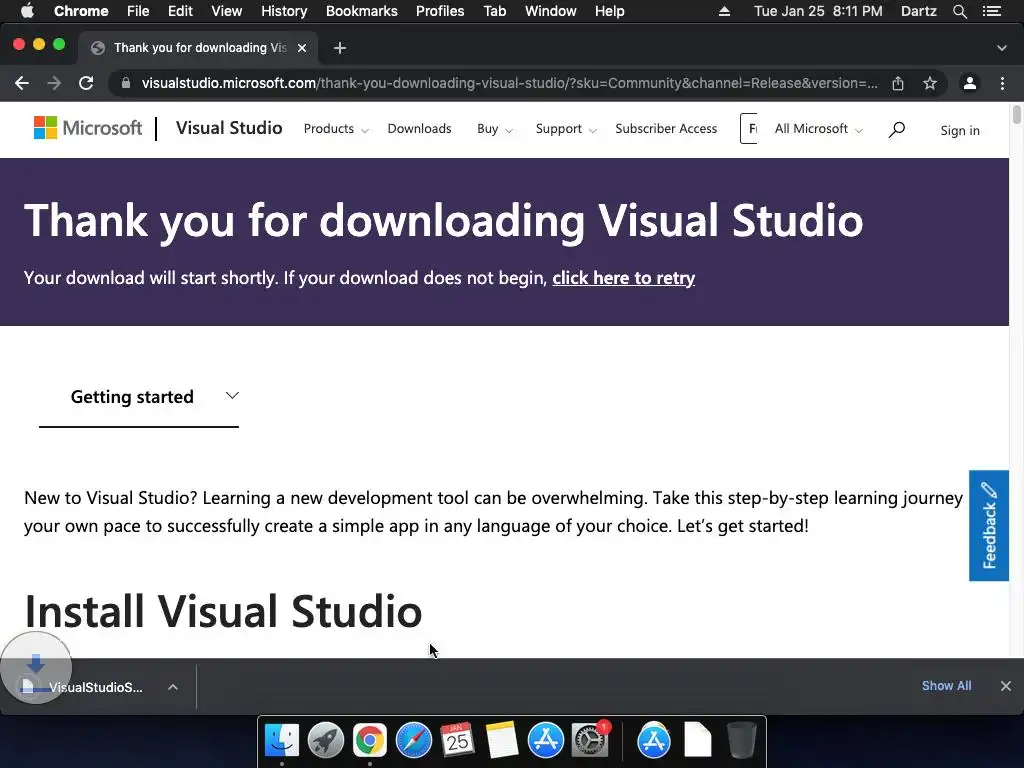Image resolution: width=1024 pixels, height=768 pixels.
Task: Open the Window menu
Action: pos(551,11)
